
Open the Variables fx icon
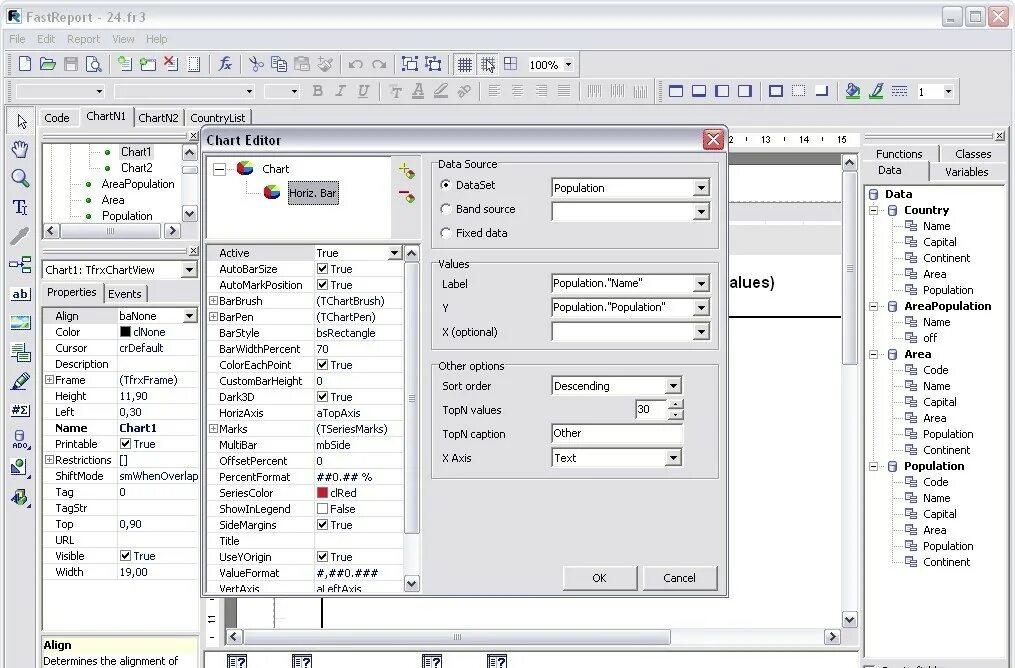coord(225,63)
